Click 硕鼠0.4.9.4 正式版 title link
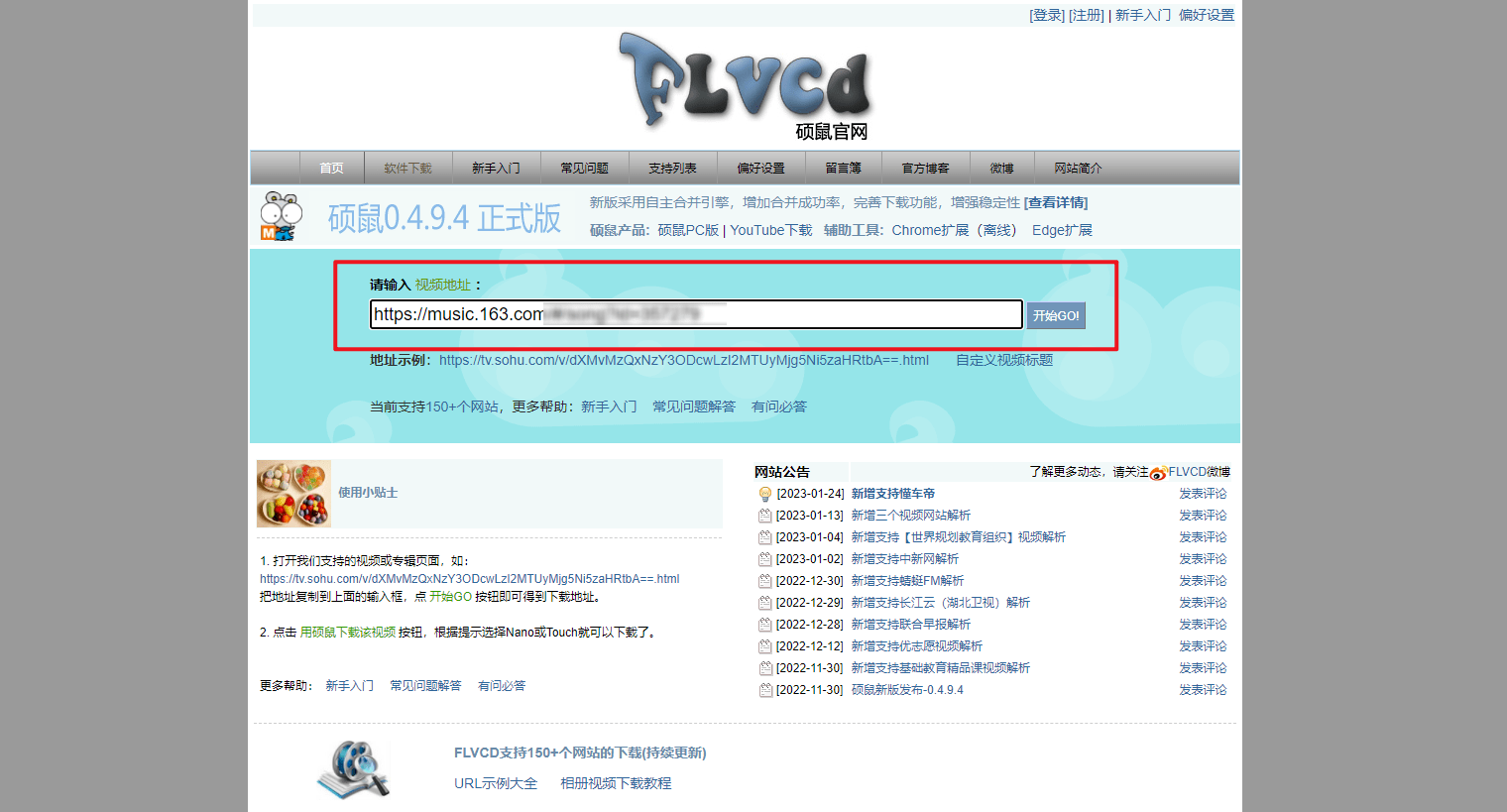1507x812 pixels. [445, 218]
